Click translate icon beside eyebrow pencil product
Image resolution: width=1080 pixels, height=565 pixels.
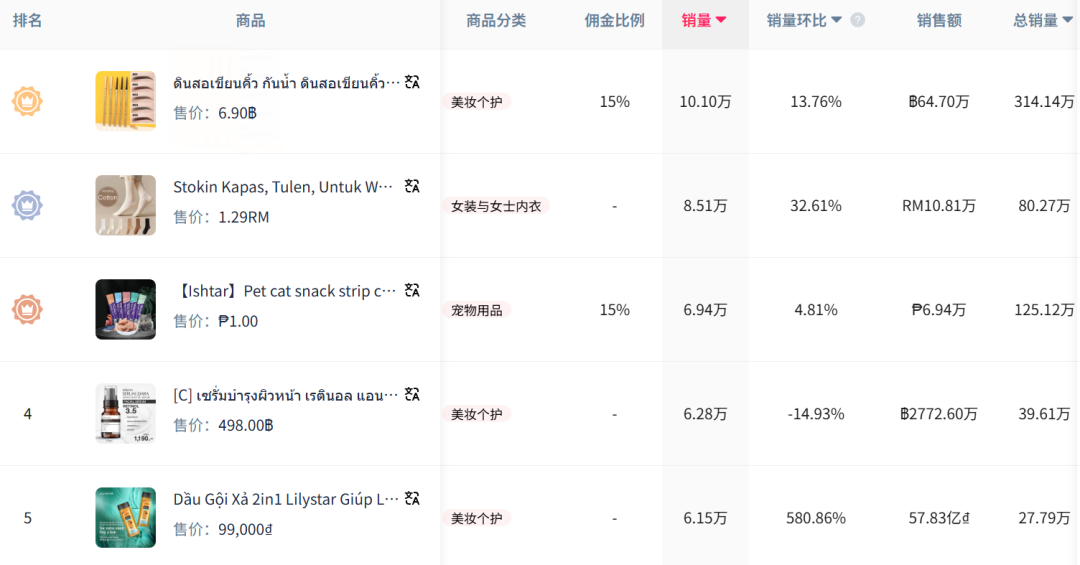pos(412,82)
